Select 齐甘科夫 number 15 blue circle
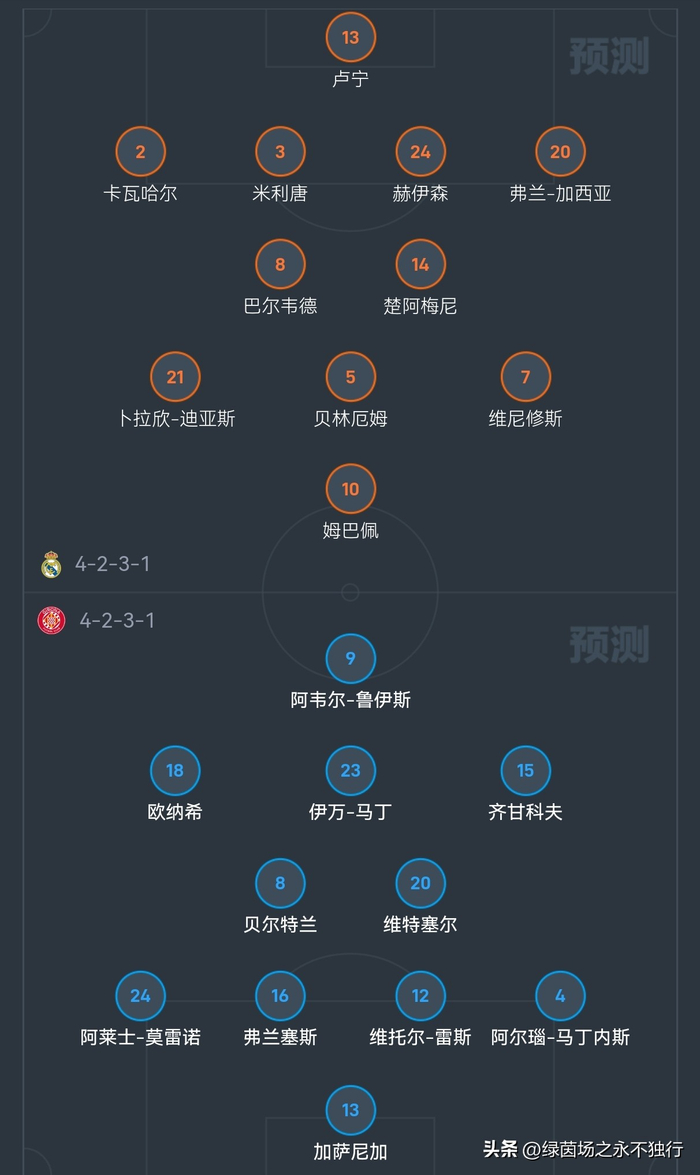 (525, 771)
